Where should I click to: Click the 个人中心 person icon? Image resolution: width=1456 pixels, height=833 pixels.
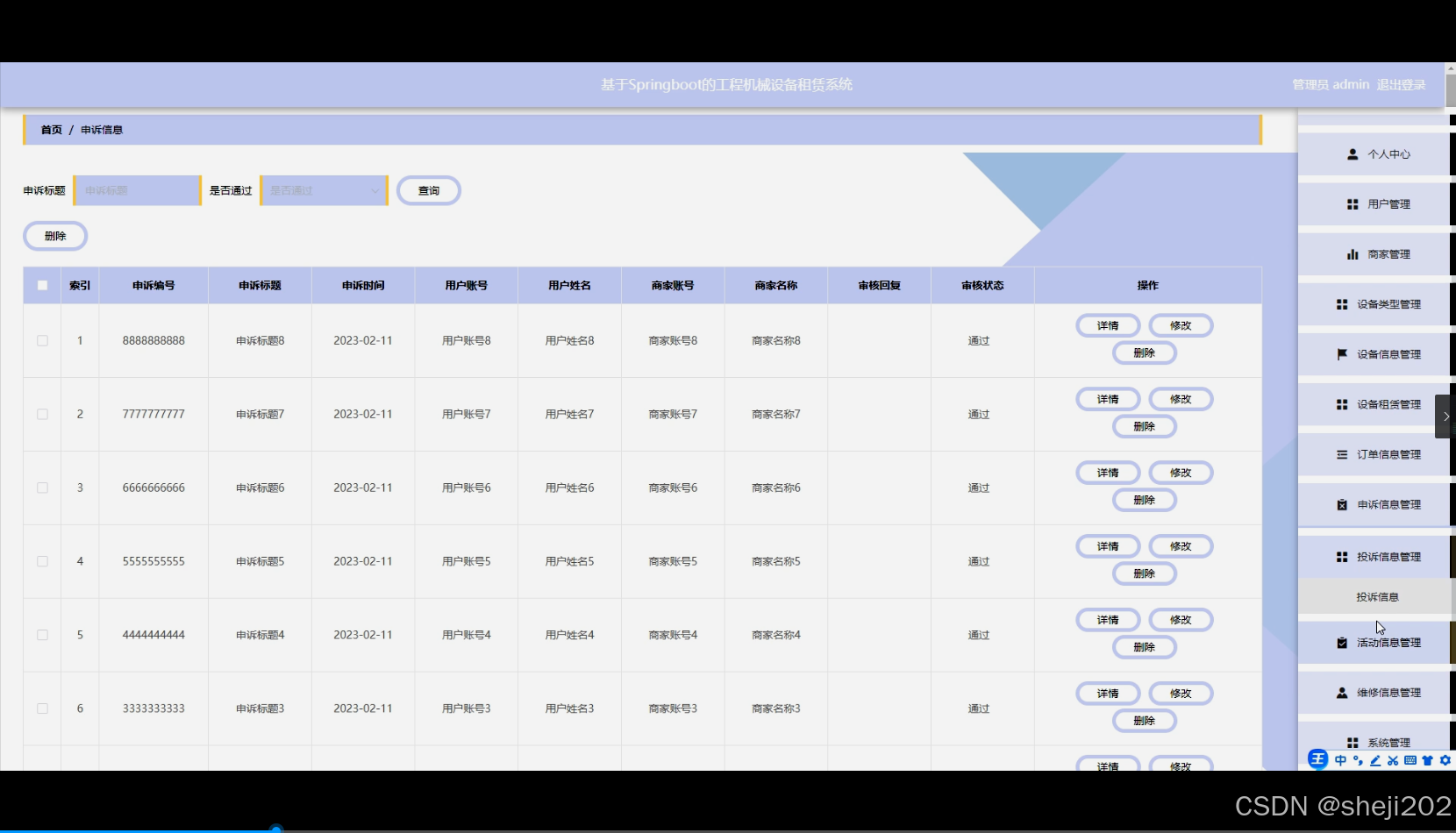click(x=1353, y=154)
